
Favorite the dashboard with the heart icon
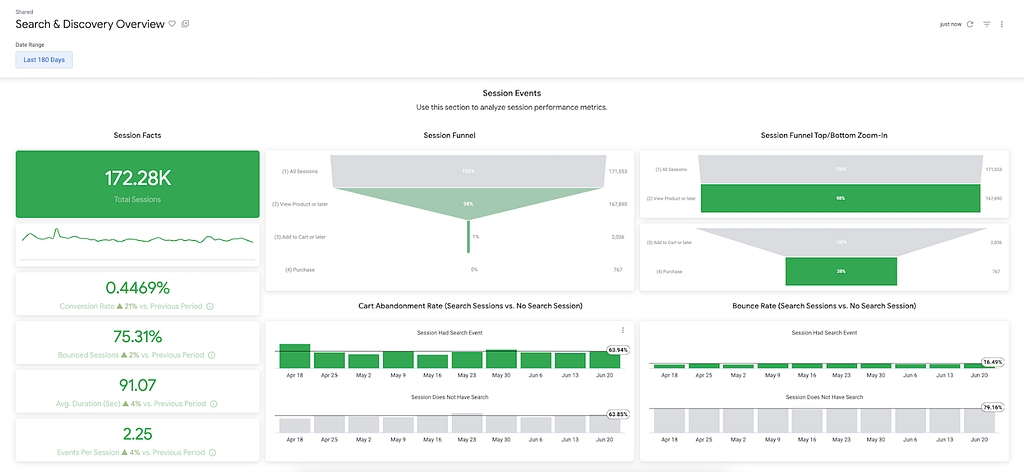click(x=172, y=24)
